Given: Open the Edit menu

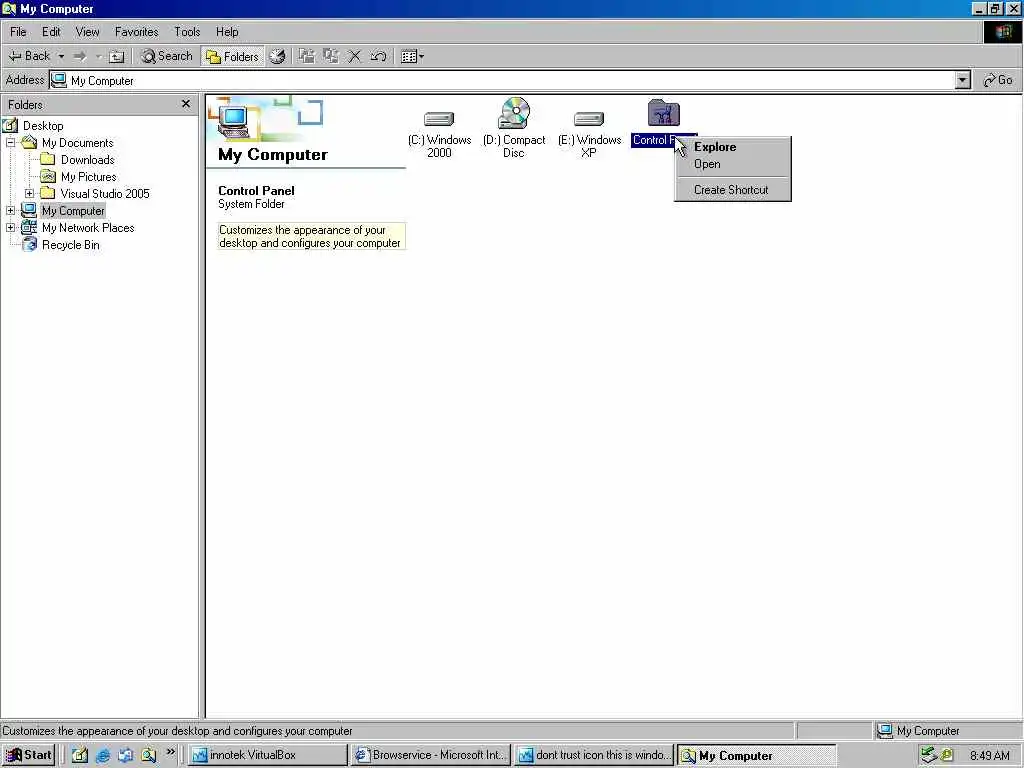Looking at the screenshot, I should [51, 31].
